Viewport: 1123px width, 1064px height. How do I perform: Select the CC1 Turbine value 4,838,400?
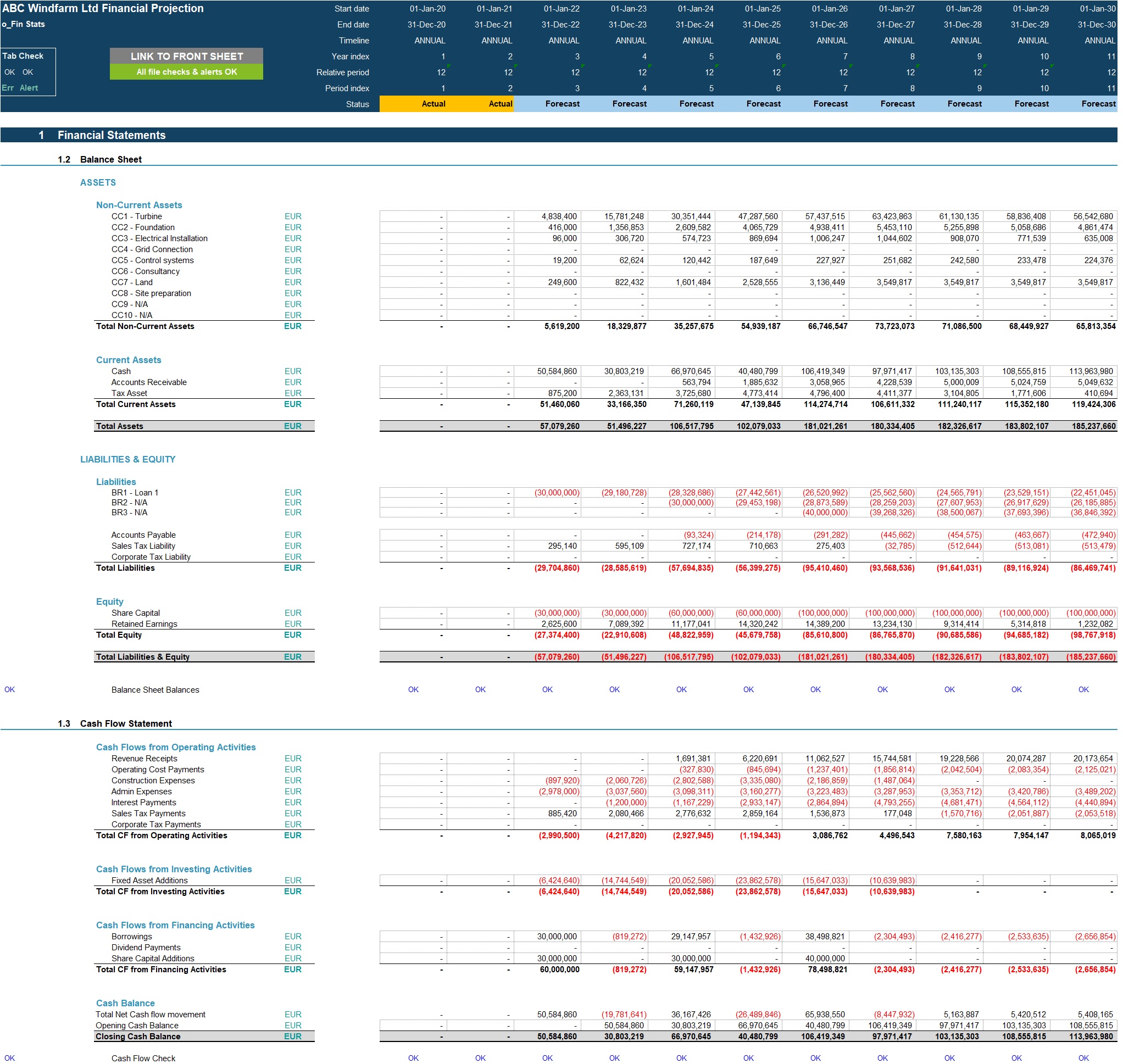tap(559, 216)
